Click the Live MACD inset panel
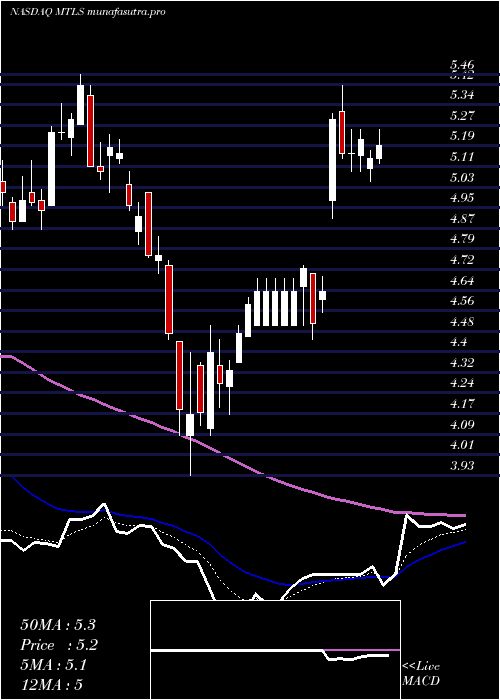This screenshot has height=700, width=500. (275, 650)
